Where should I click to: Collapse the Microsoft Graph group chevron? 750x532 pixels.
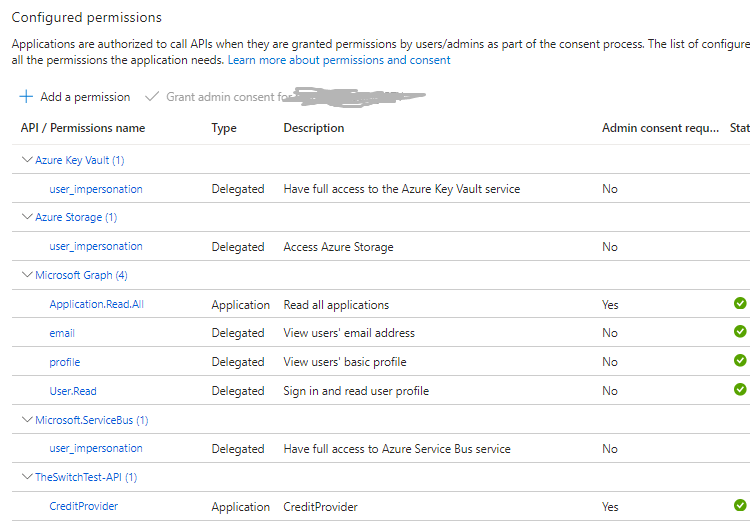[27, 274]
